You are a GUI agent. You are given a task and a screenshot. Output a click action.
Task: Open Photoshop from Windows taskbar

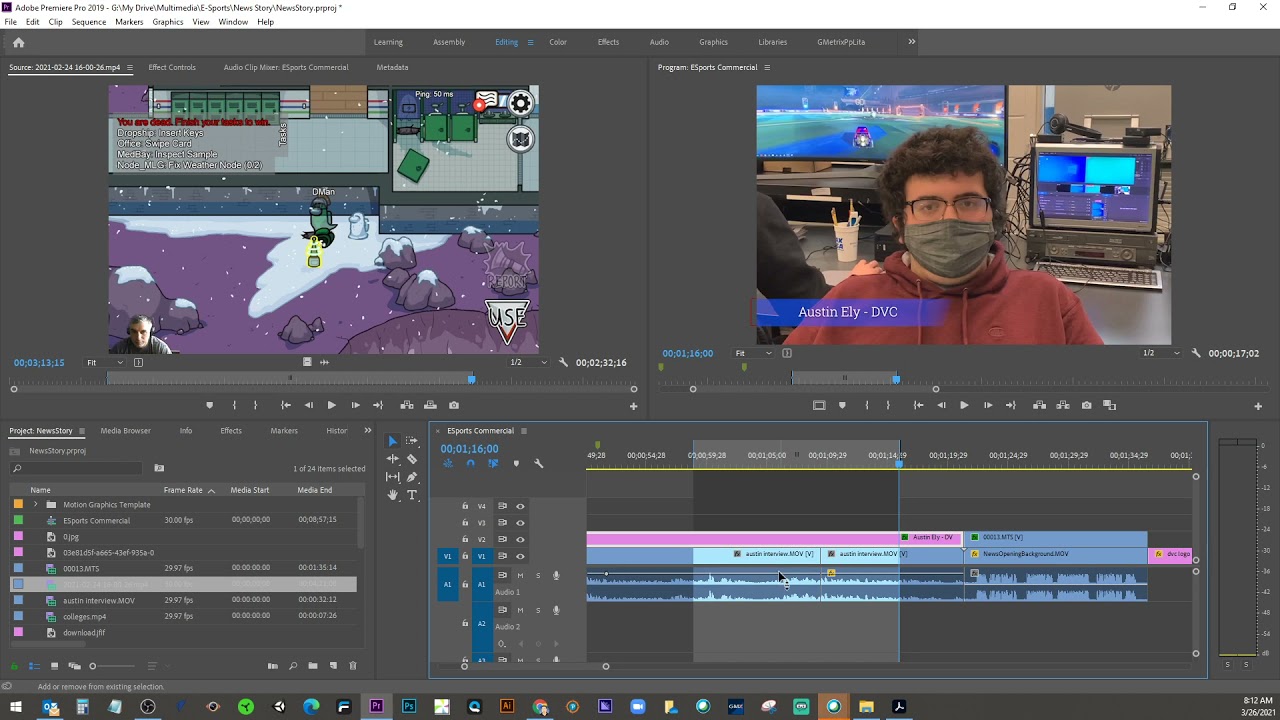[x=409, y=707]
